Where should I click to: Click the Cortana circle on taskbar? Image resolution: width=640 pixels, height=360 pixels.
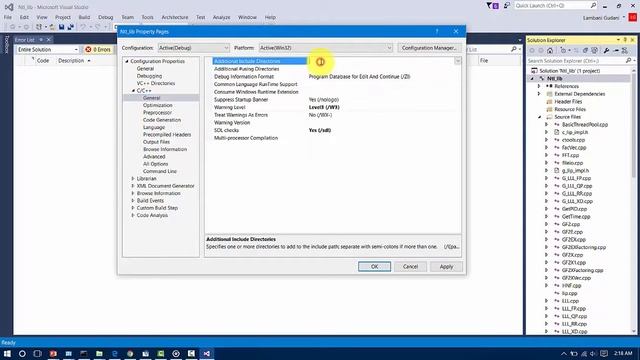[22, 353]
